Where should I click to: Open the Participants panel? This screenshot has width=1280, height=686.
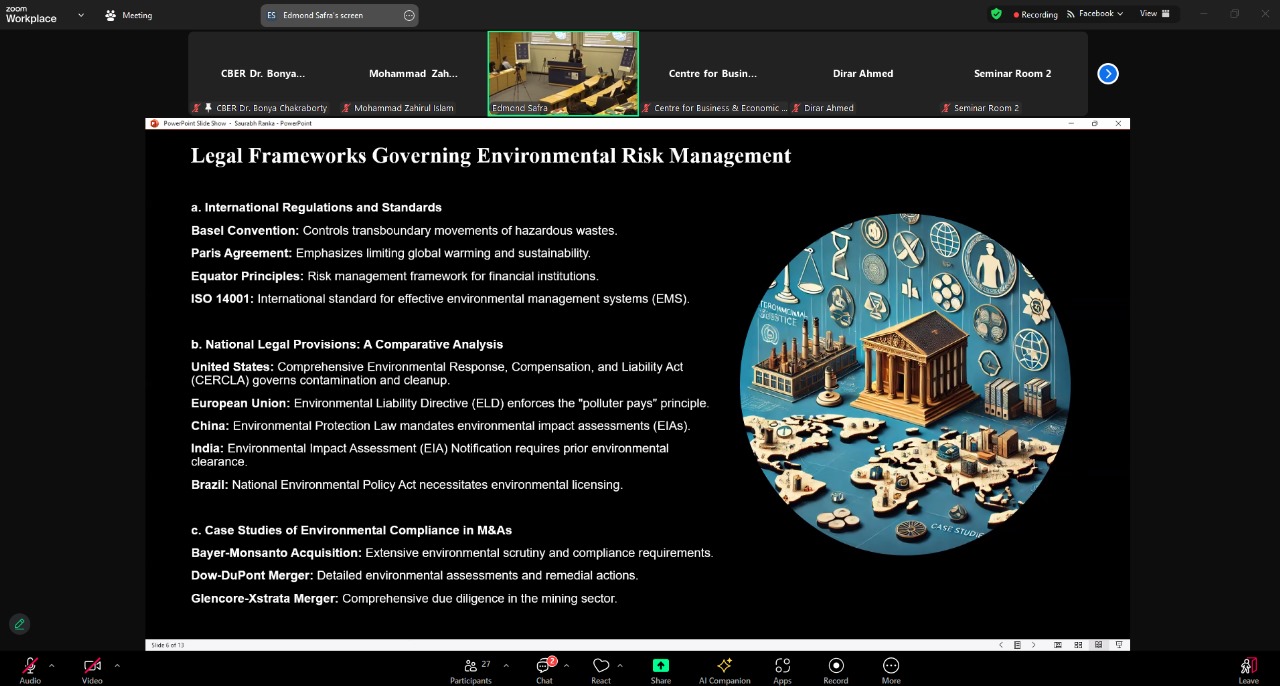(x=471, y=669)
